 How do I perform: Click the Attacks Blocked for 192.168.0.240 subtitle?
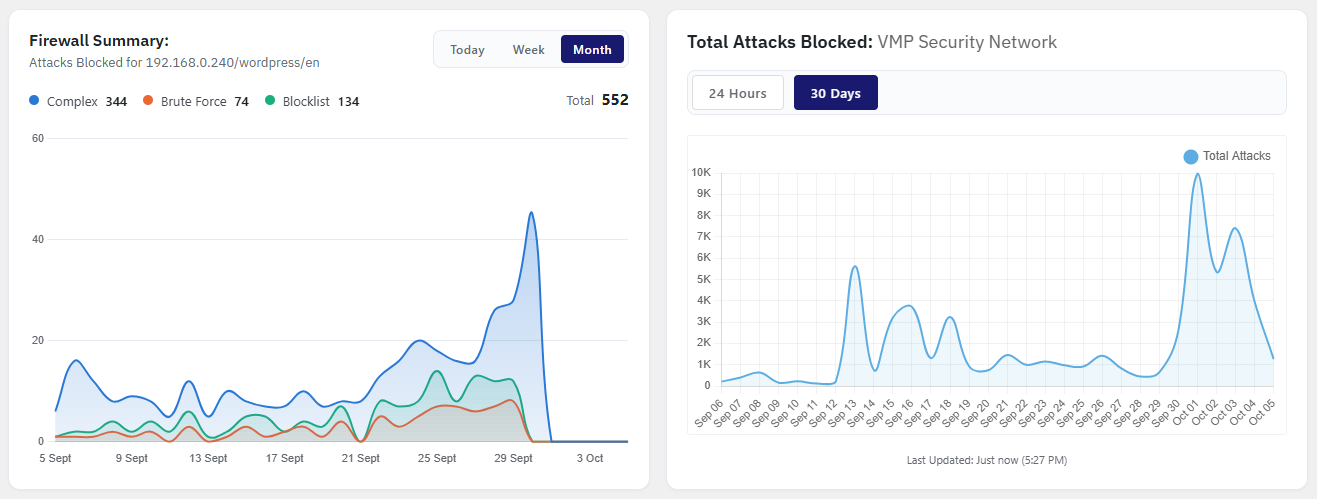tap(174, 62)
